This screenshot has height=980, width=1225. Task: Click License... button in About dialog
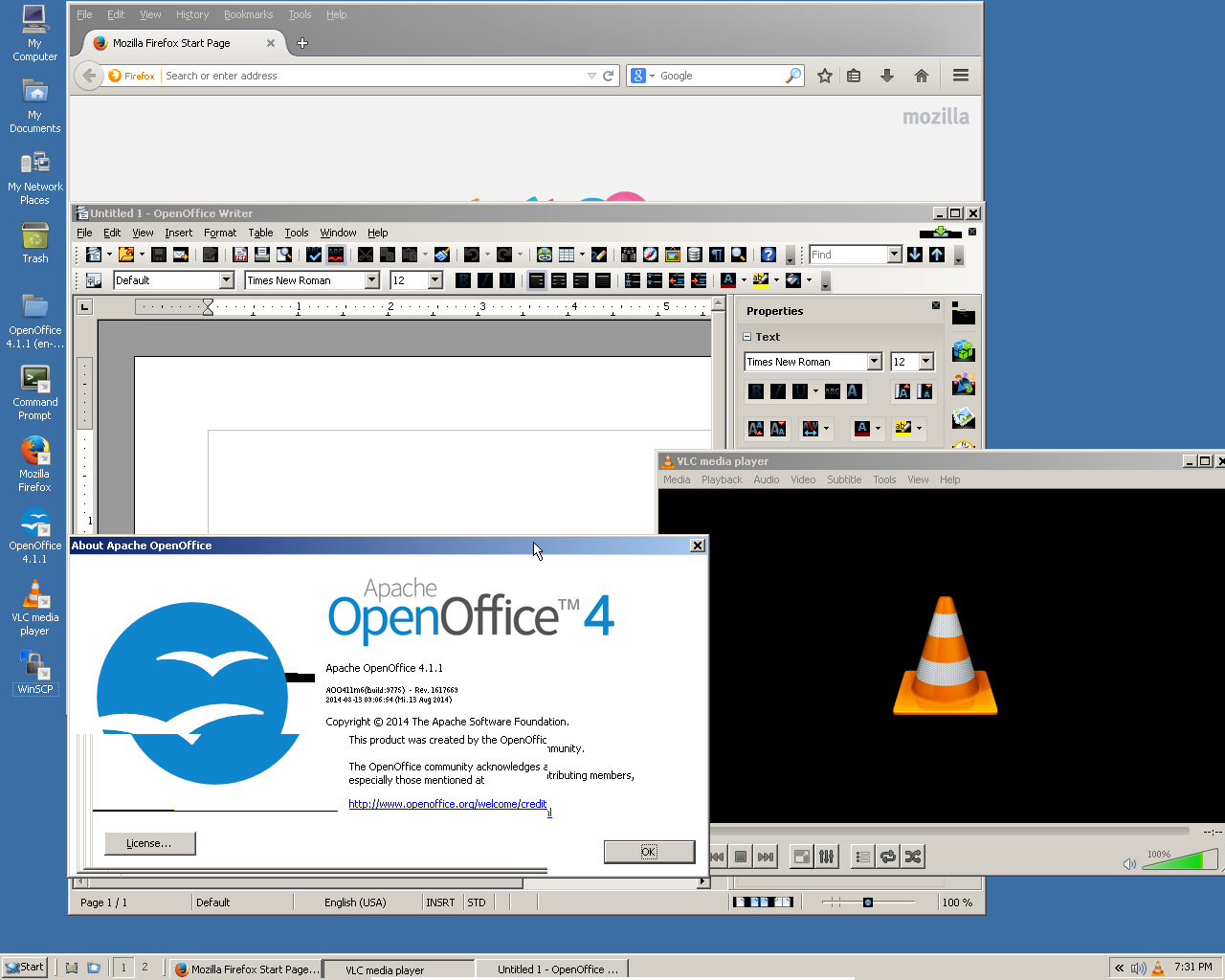(x=149, y=843)
